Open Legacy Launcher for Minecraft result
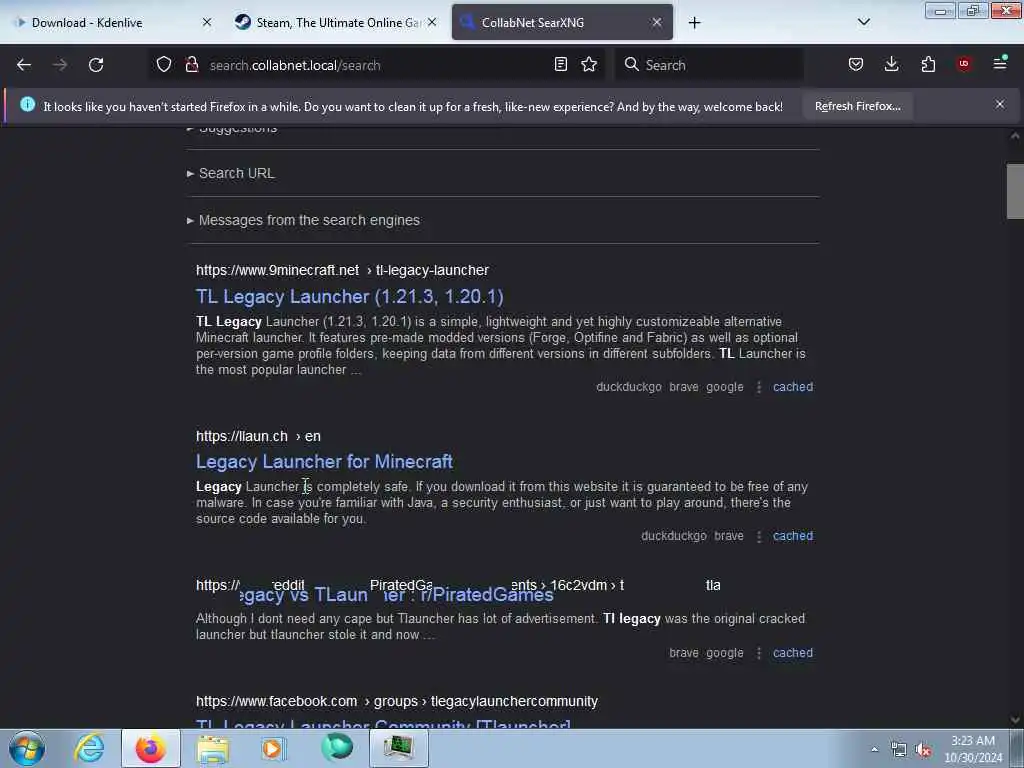This screenshot has width=1024, height=768. pyautogui.click(x=325, y=462)
